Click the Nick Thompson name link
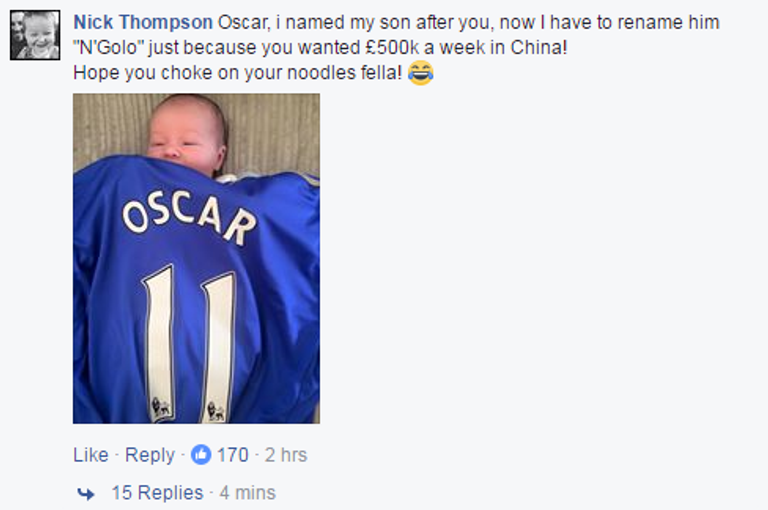This screenshot has width=768, height=510. click(142, 22)
